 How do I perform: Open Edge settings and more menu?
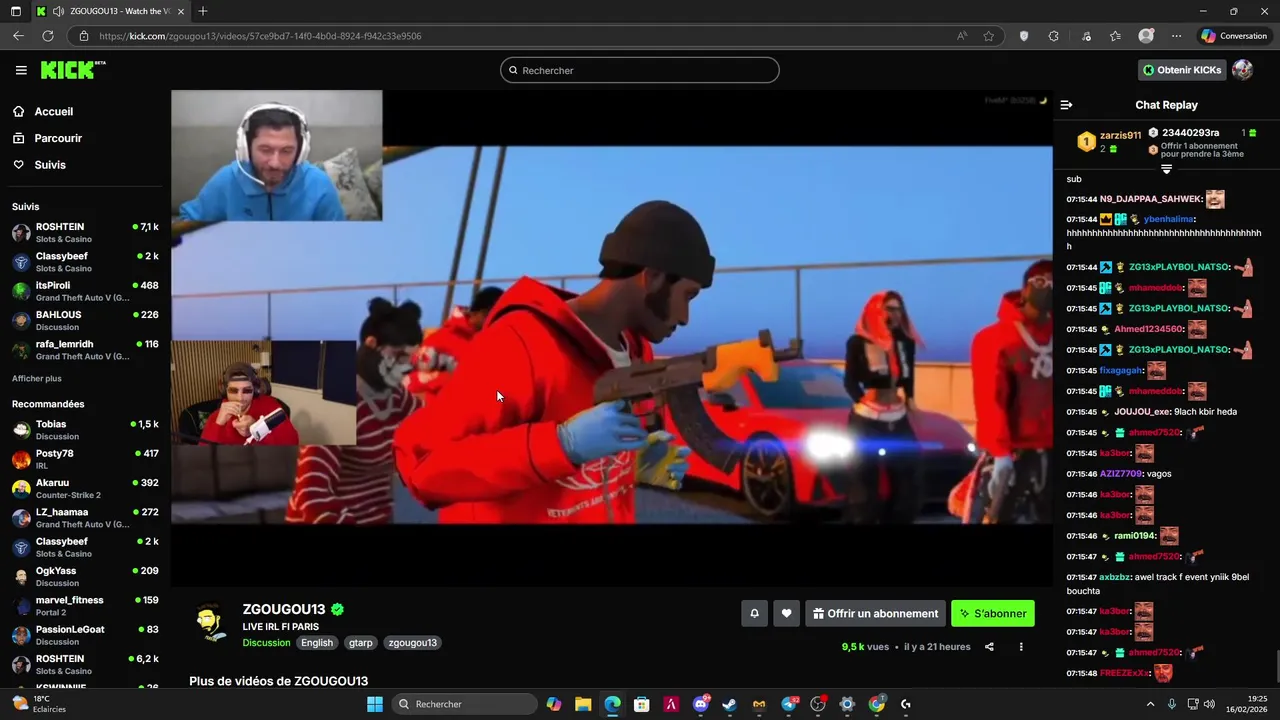[x=1176, y=36]
